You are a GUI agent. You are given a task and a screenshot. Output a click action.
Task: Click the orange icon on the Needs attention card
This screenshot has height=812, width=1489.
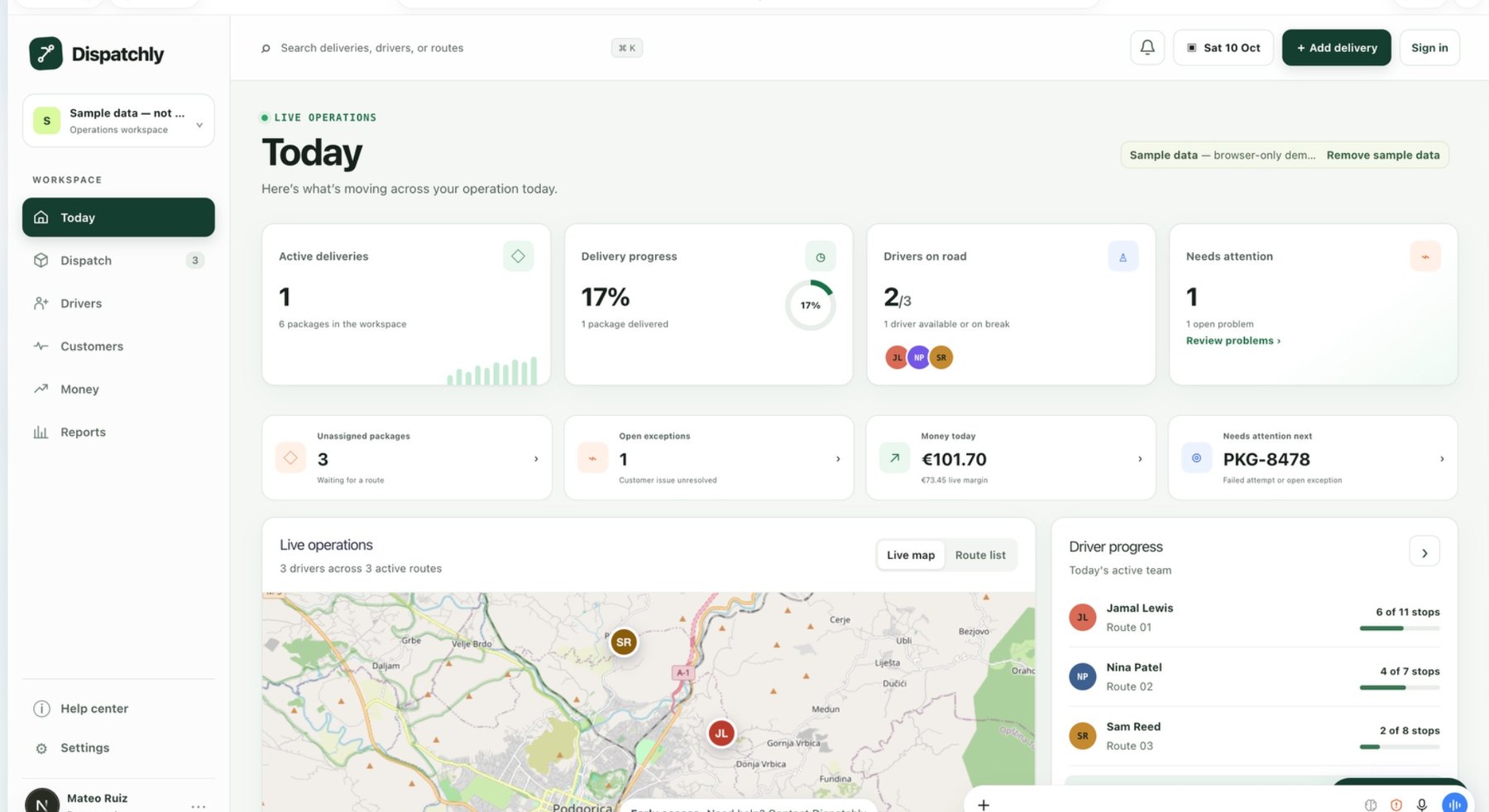tap(1425, 257)
